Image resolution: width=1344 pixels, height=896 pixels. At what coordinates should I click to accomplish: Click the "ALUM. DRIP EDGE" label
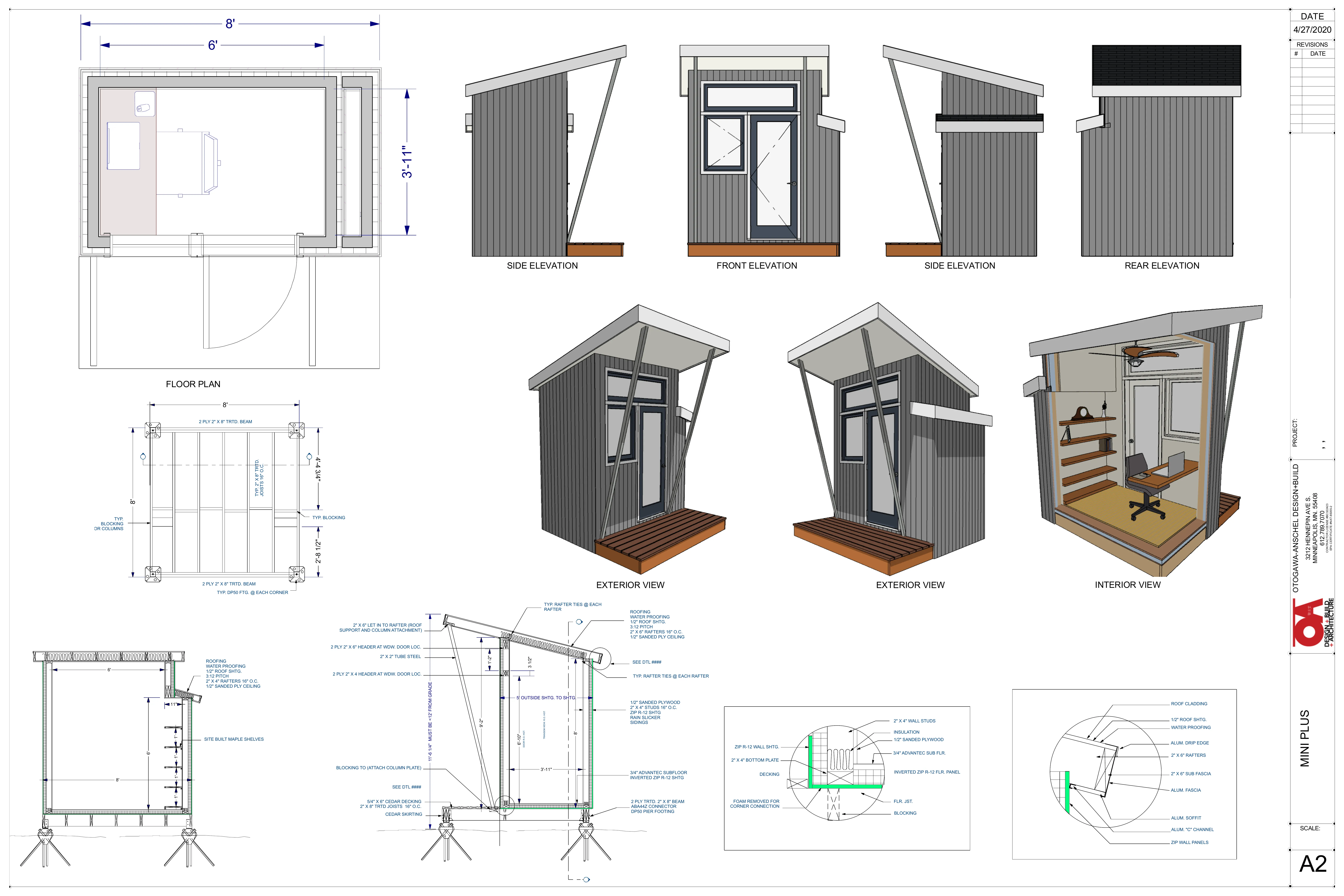point(1190,743)
